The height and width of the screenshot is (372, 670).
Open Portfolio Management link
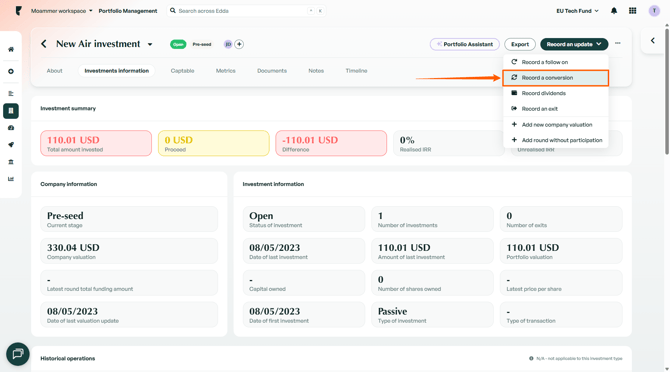pos(128,11)
